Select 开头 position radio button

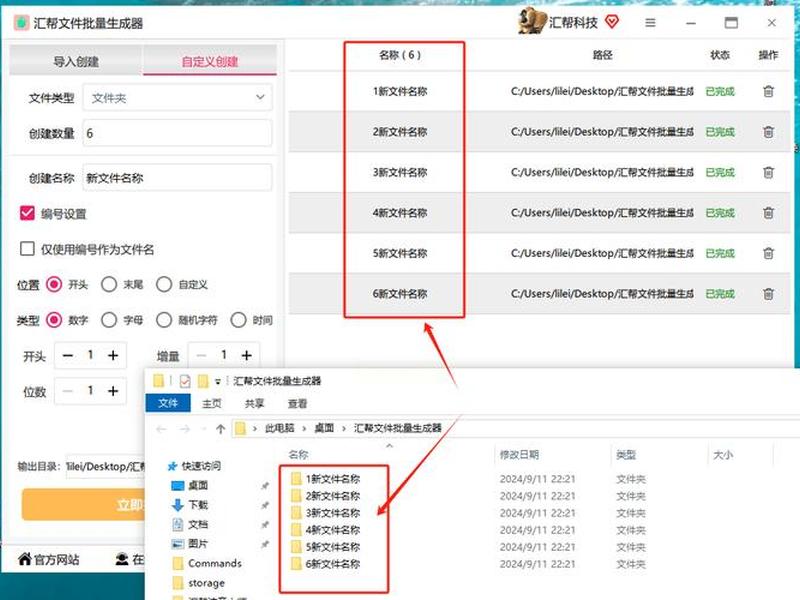click(54, 284)
